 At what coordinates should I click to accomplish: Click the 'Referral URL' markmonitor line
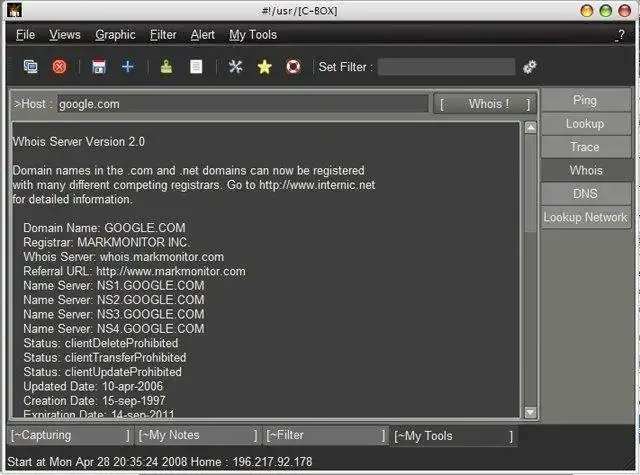tap(135, 271)
